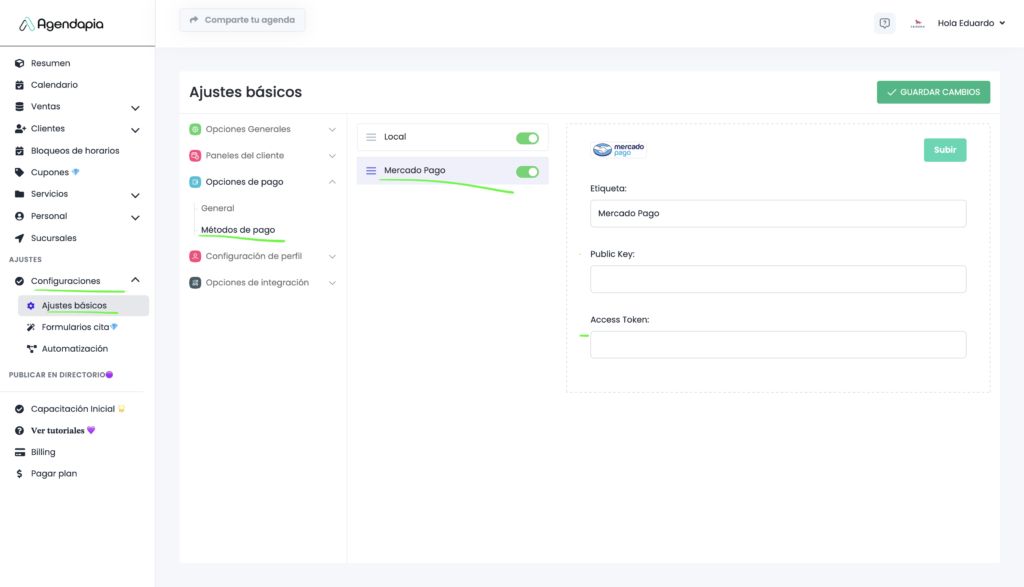1024x587 pixels.
Task: Open the help chat icon in header
Action: click(884, 23)
